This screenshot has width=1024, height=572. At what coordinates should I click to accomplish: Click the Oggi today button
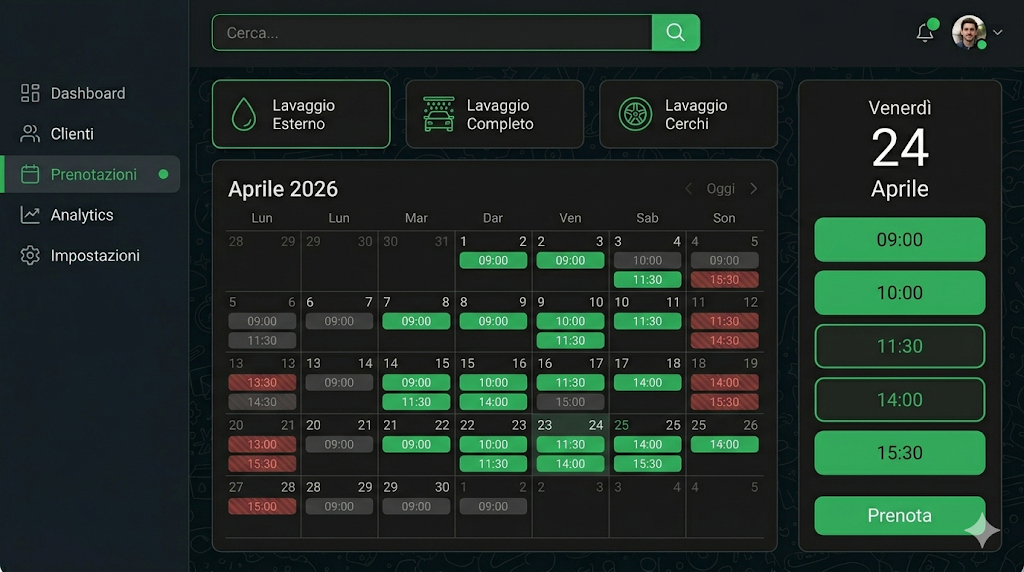[x=720, y=189]
